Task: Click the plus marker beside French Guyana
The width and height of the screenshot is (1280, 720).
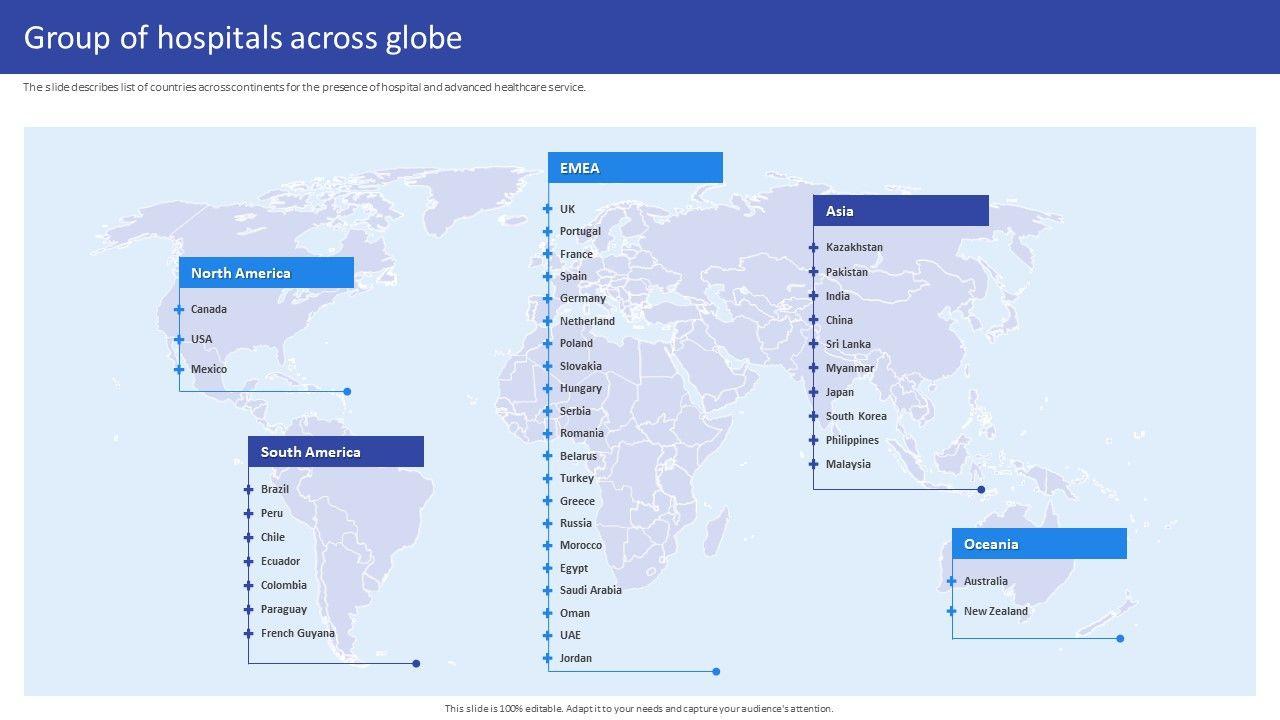Action: 248,634
